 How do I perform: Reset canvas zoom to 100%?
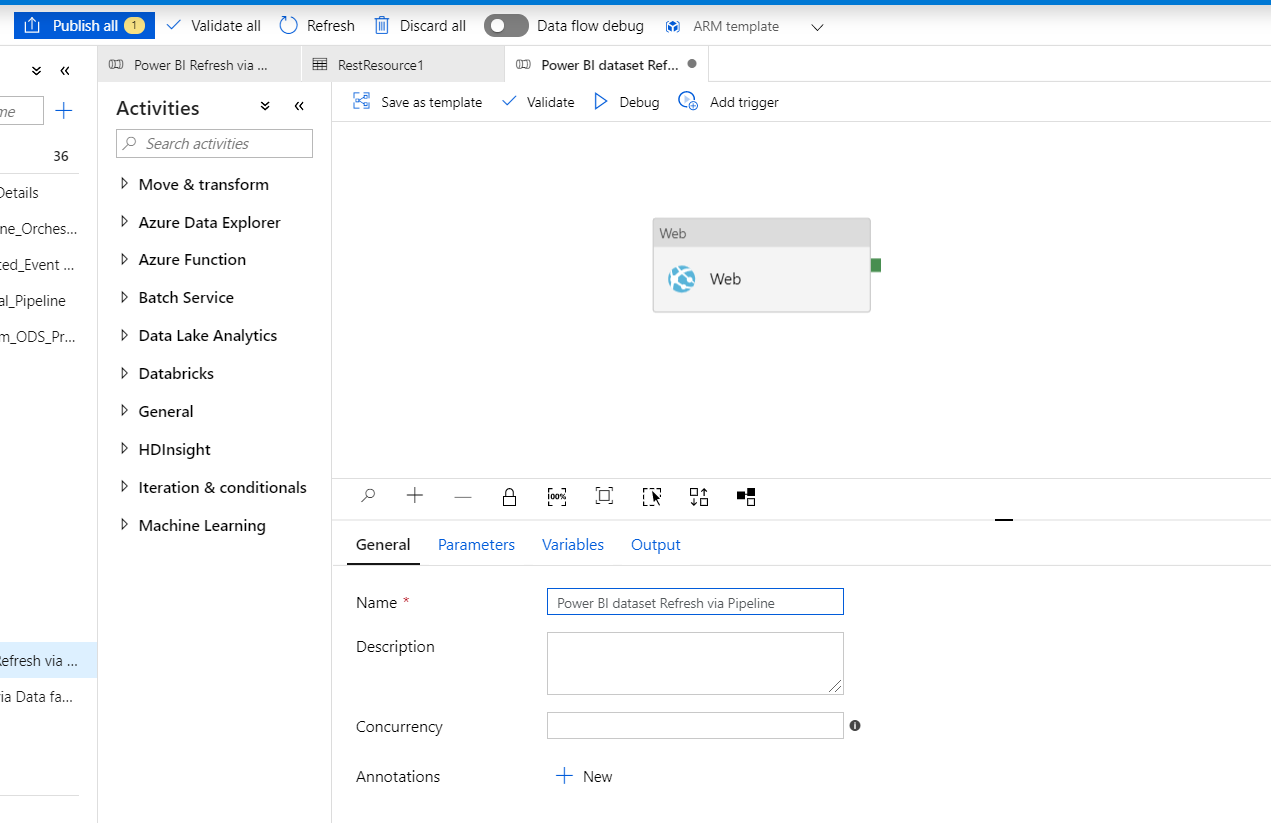[x=557, y=496]
